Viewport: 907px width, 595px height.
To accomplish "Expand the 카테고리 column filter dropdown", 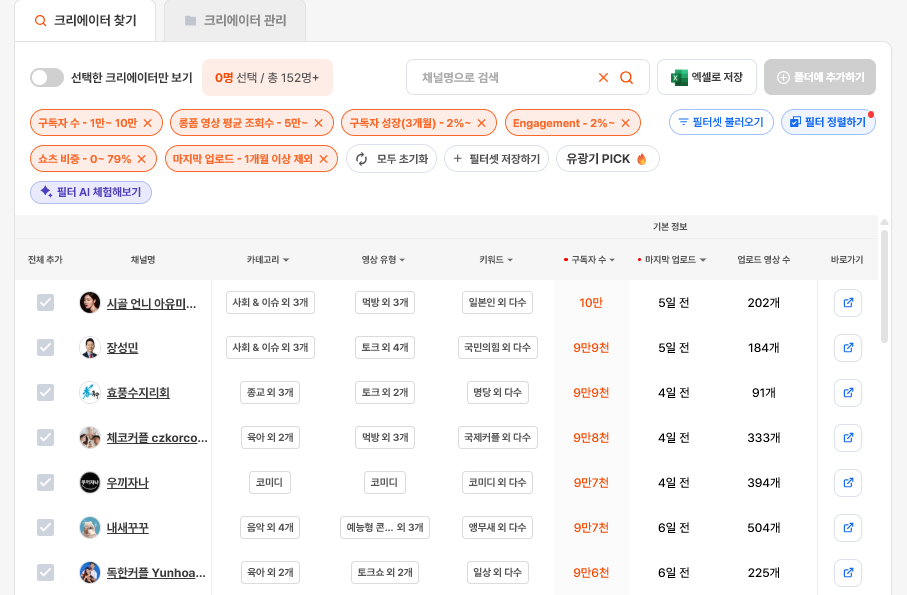I will point(268,260).
